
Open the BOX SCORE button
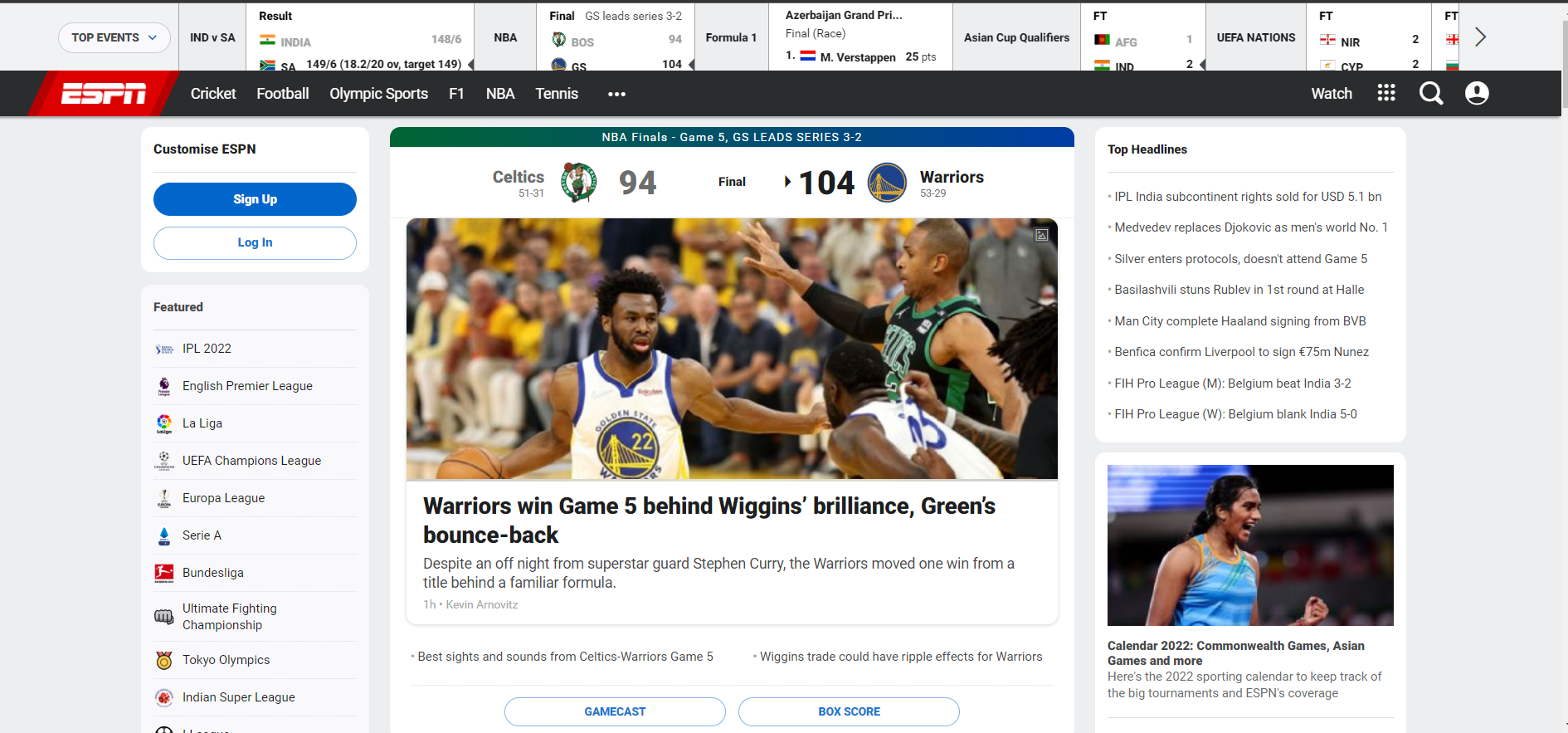click(x=849, y=711)
